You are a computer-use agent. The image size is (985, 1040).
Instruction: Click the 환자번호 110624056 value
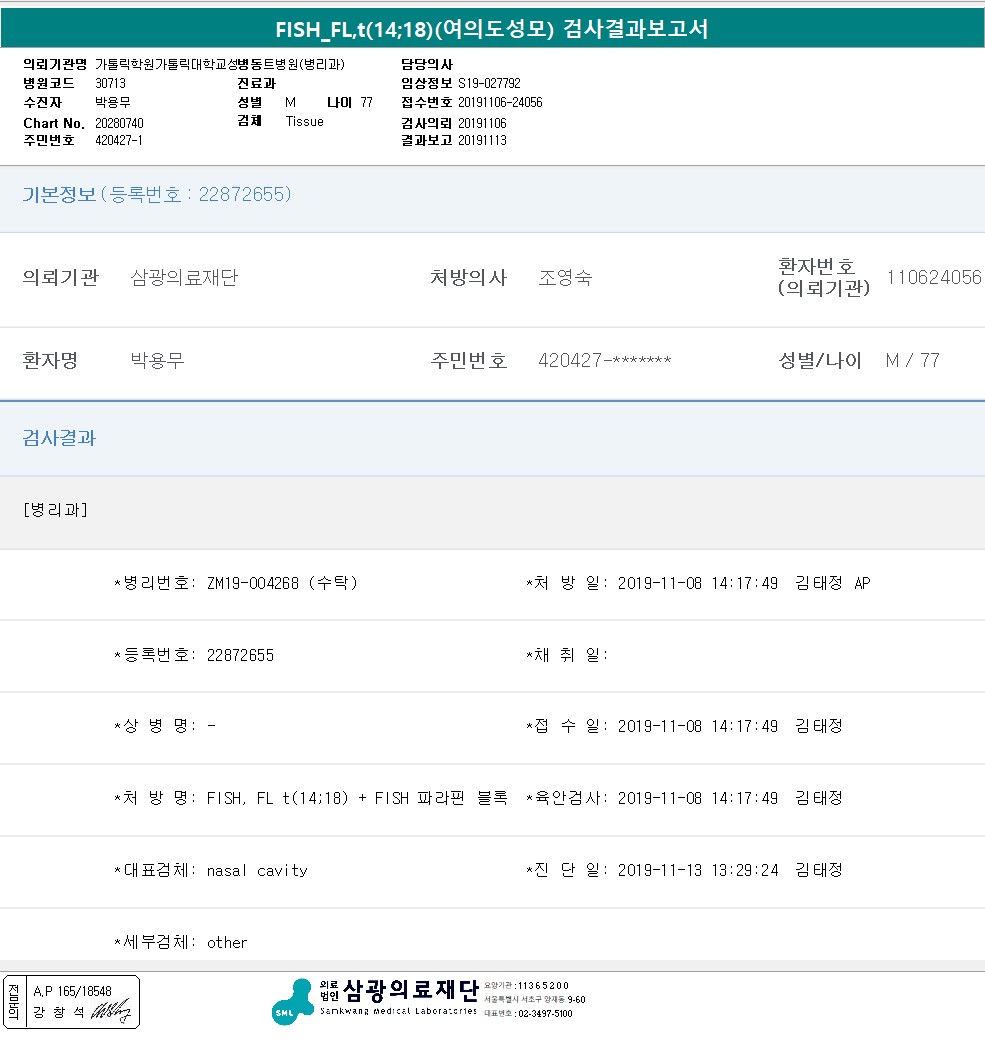[x=934, y=278]
